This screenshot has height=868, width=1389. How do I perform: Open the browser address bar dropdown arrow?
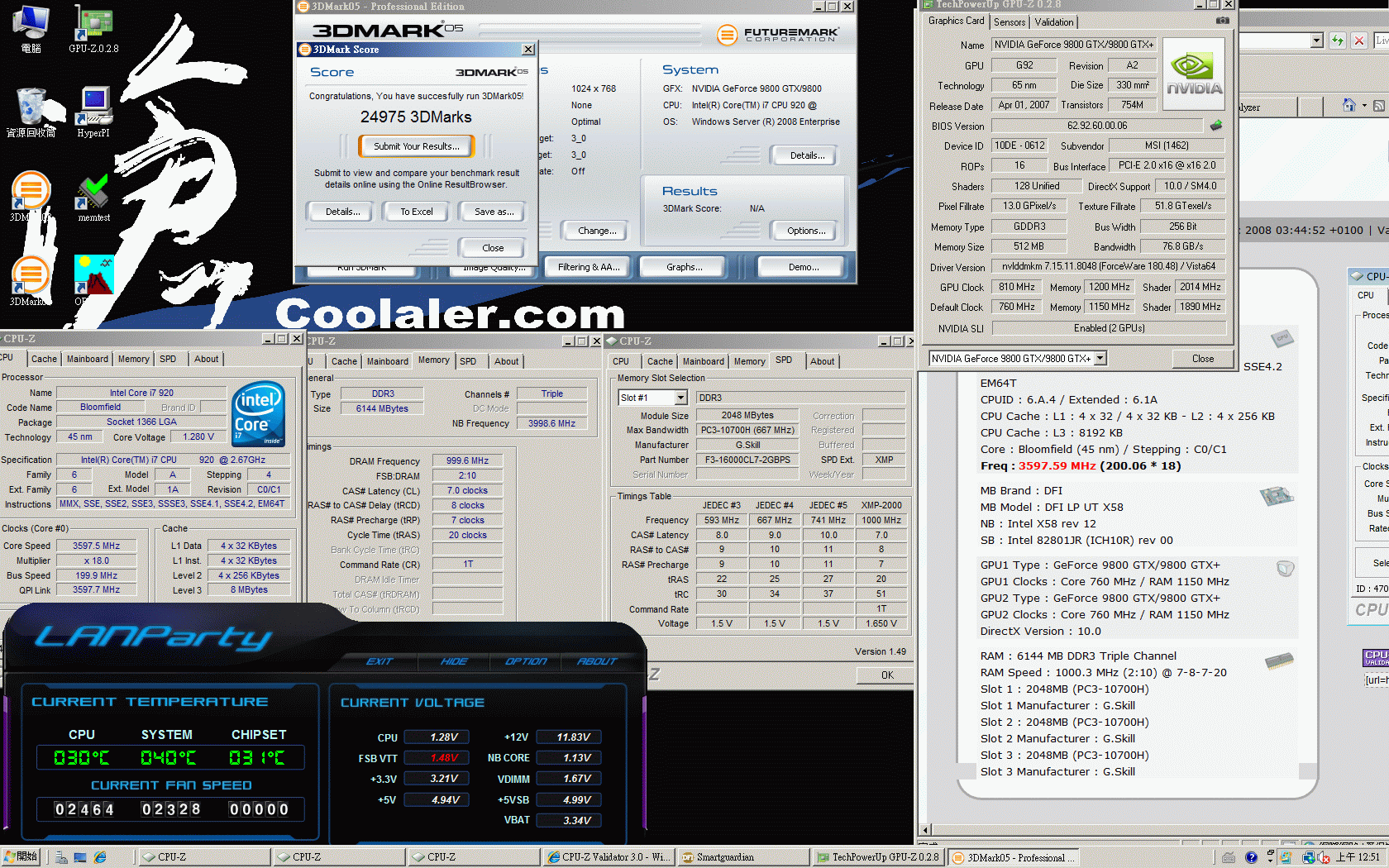click(1316, 41)
